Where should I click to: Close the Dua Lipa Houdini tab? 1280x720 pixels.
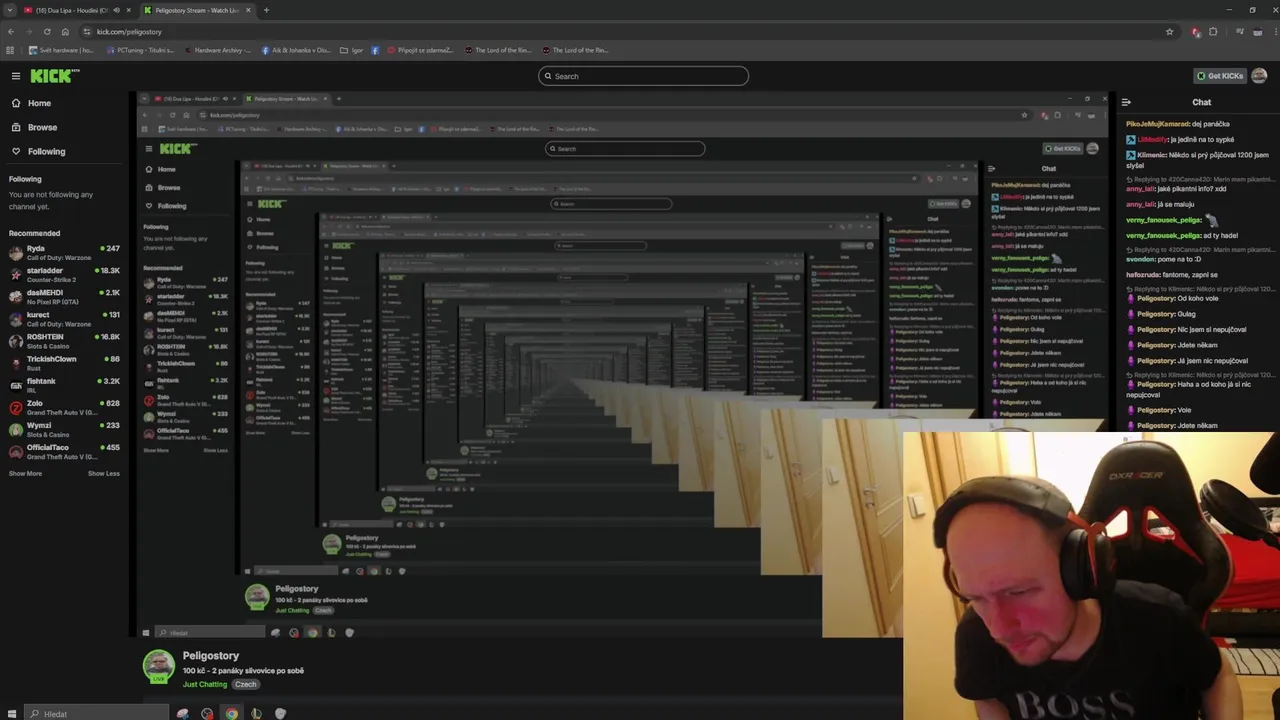click(x=128, y=10)
